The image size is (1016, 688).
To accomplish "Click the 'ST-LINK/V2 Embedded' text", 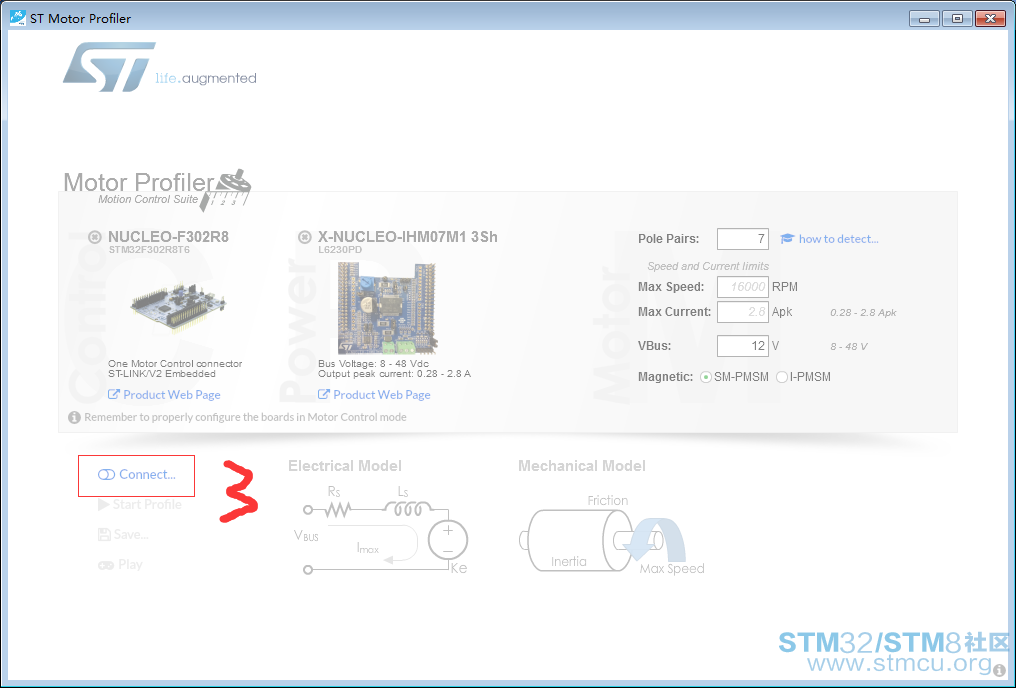I will click(162, 374).
